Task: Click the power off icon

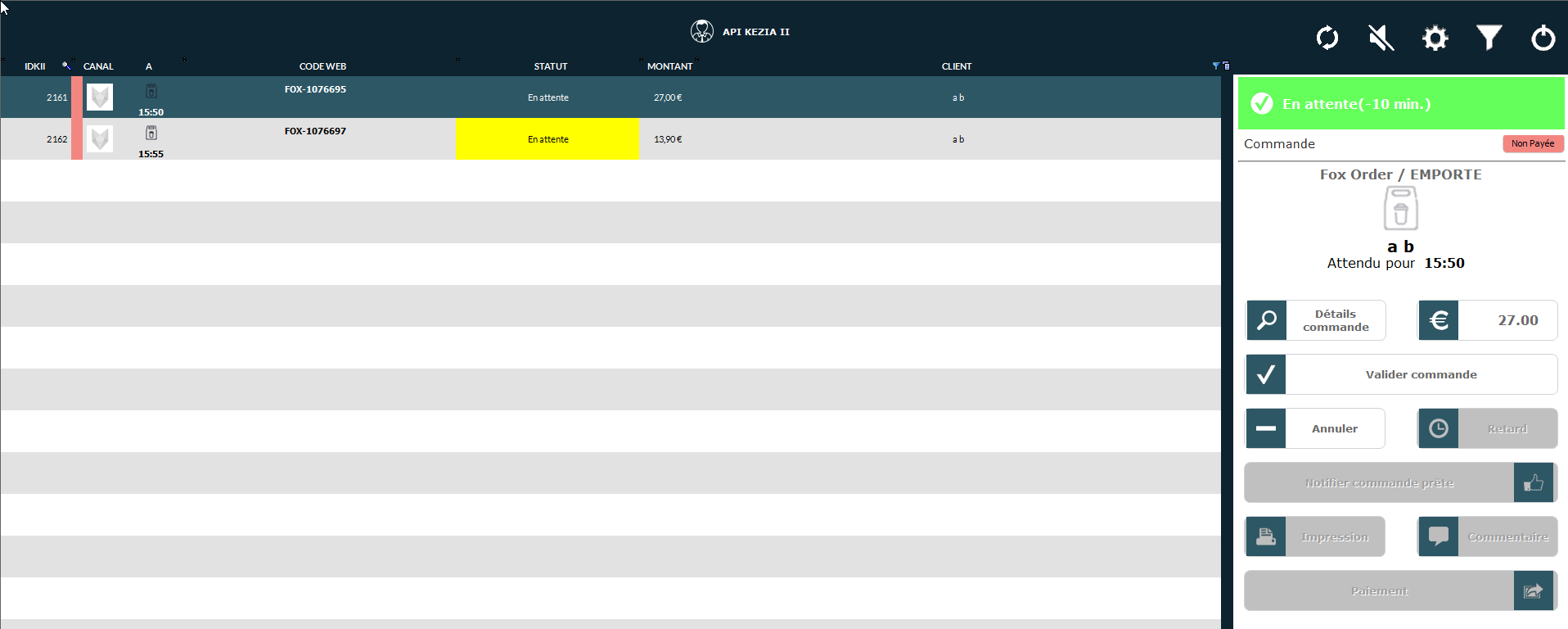Action: [x=1543, y=38]
